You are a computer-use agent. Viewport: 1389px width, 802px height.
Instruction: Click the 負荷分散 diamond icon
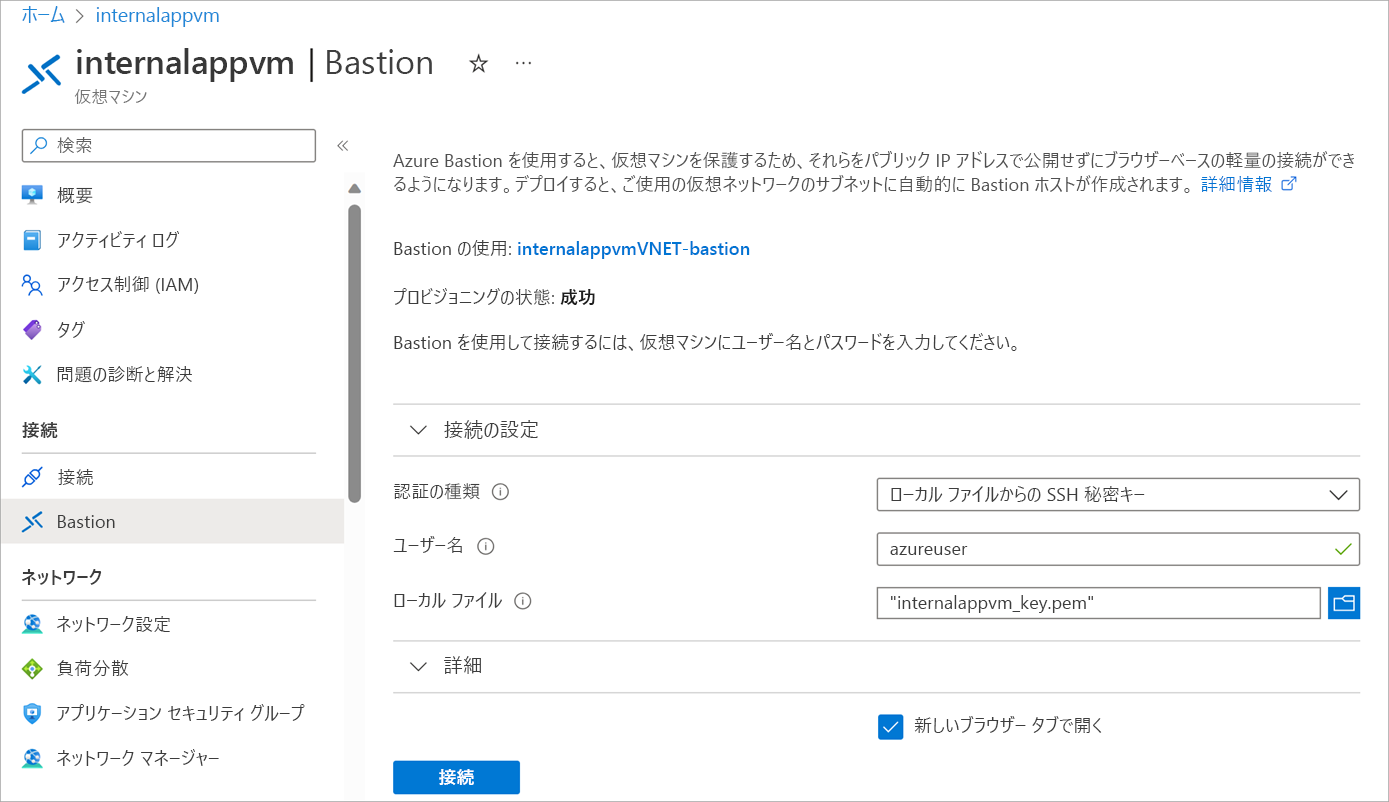click(33, 668)
